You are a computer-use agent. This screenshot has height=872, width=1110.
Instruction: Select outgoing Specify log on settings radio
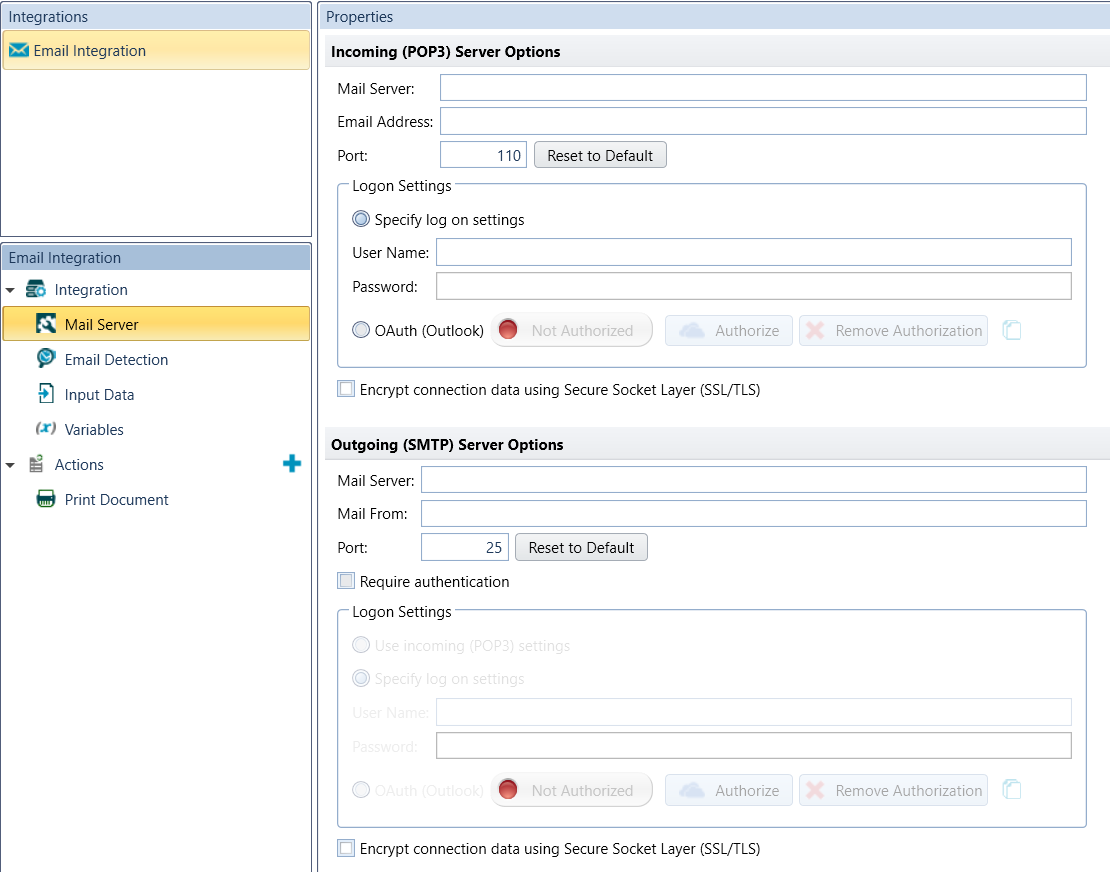(x=361, y=678)
